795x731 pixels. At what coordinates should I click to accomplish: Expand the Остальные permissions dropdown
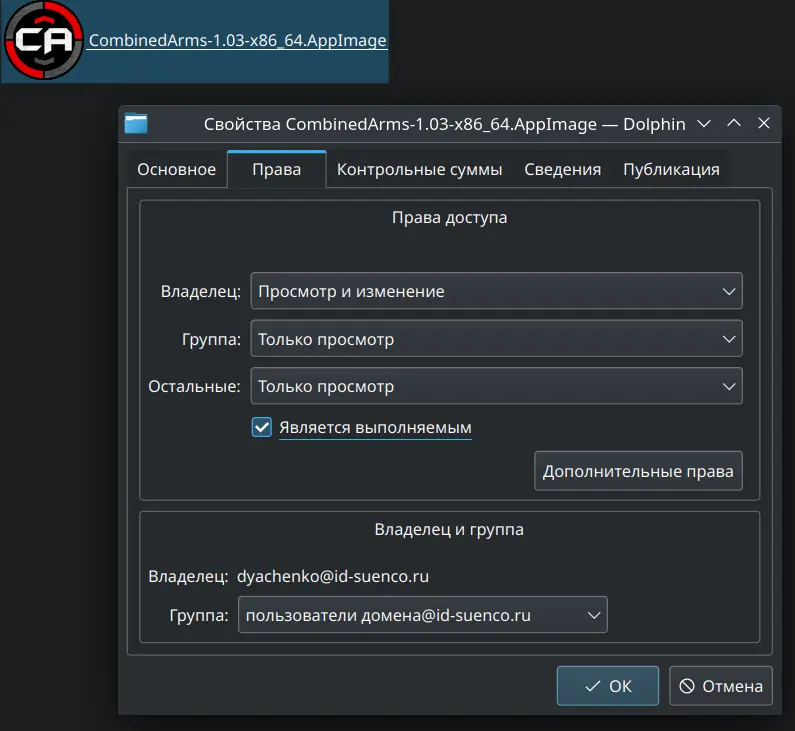click(x=496, y=386)
